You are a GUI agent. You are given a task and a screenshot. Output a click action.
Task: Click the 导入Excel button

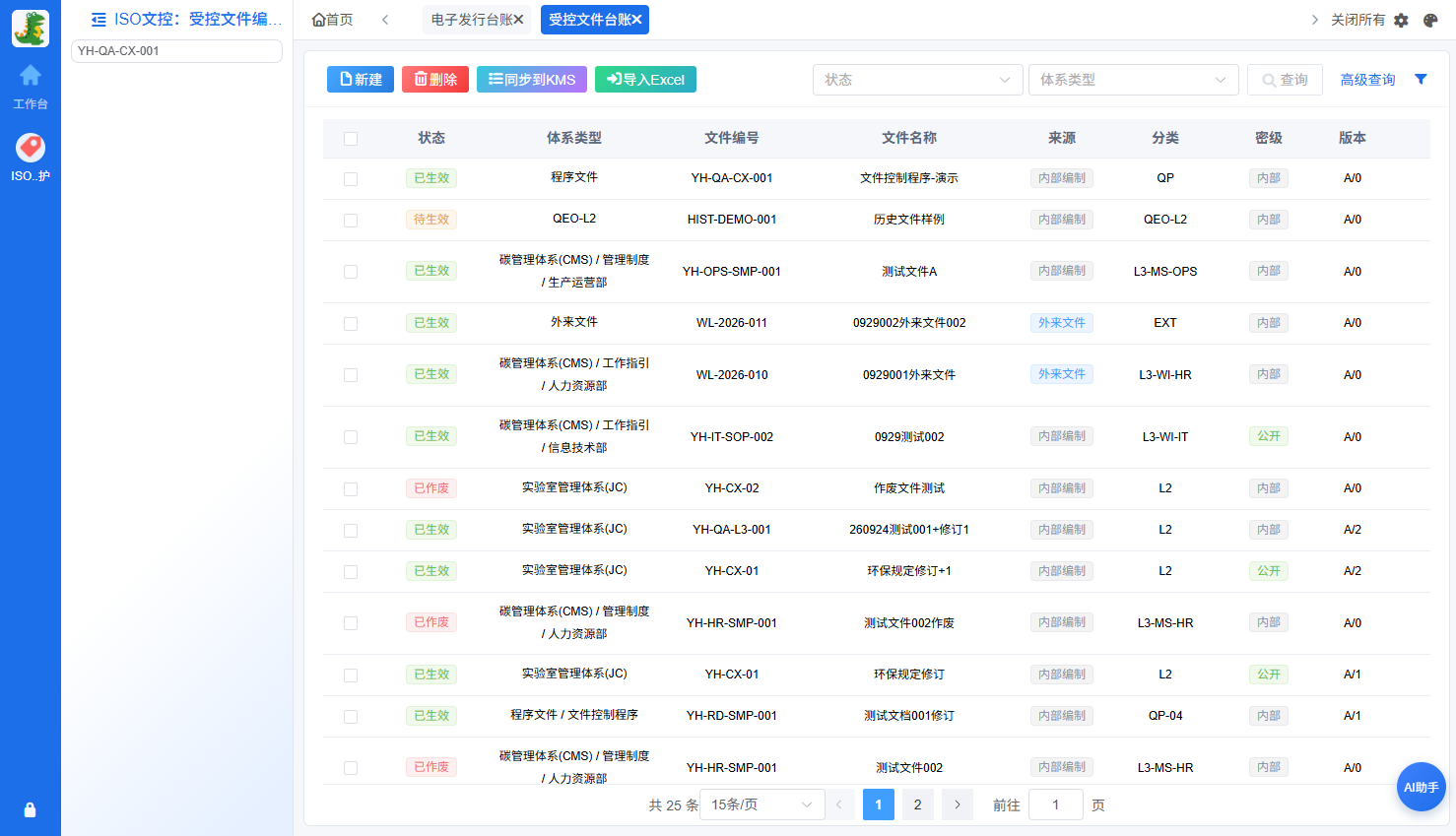645,80
